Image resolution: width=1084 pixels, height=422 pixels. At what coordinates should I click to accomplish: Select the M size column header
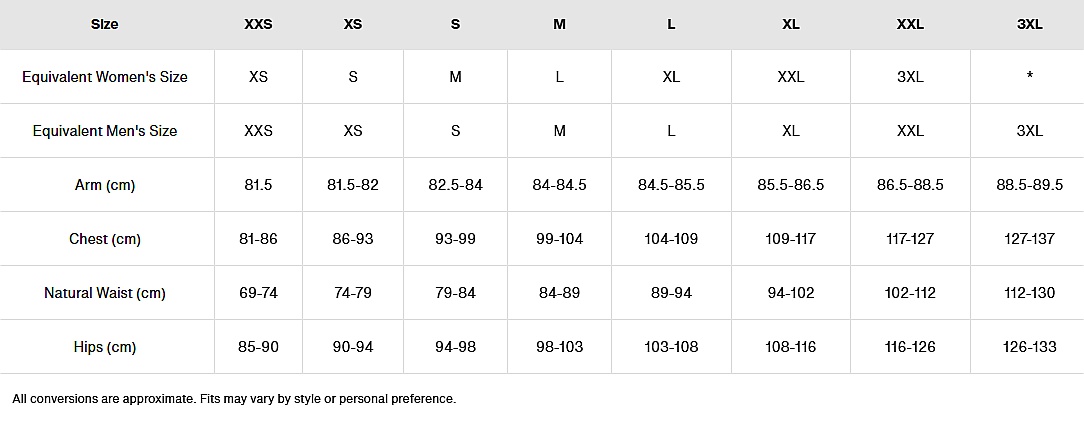click(x=559, y=24)
